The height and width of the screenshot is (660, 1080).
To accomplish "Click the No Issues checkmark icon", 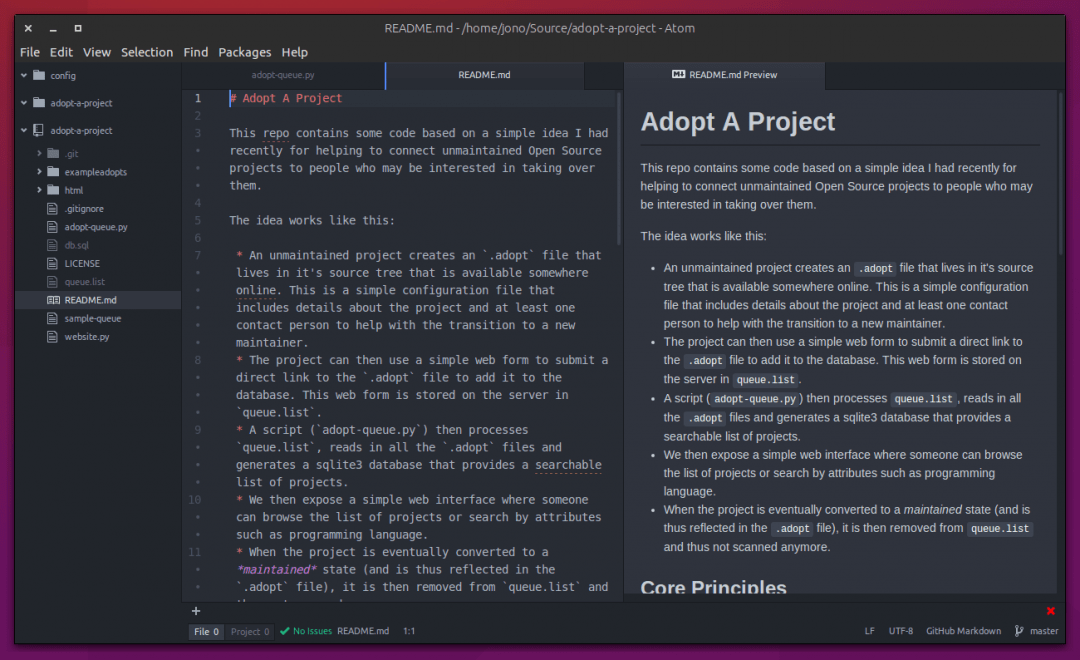I will [284, 631].
